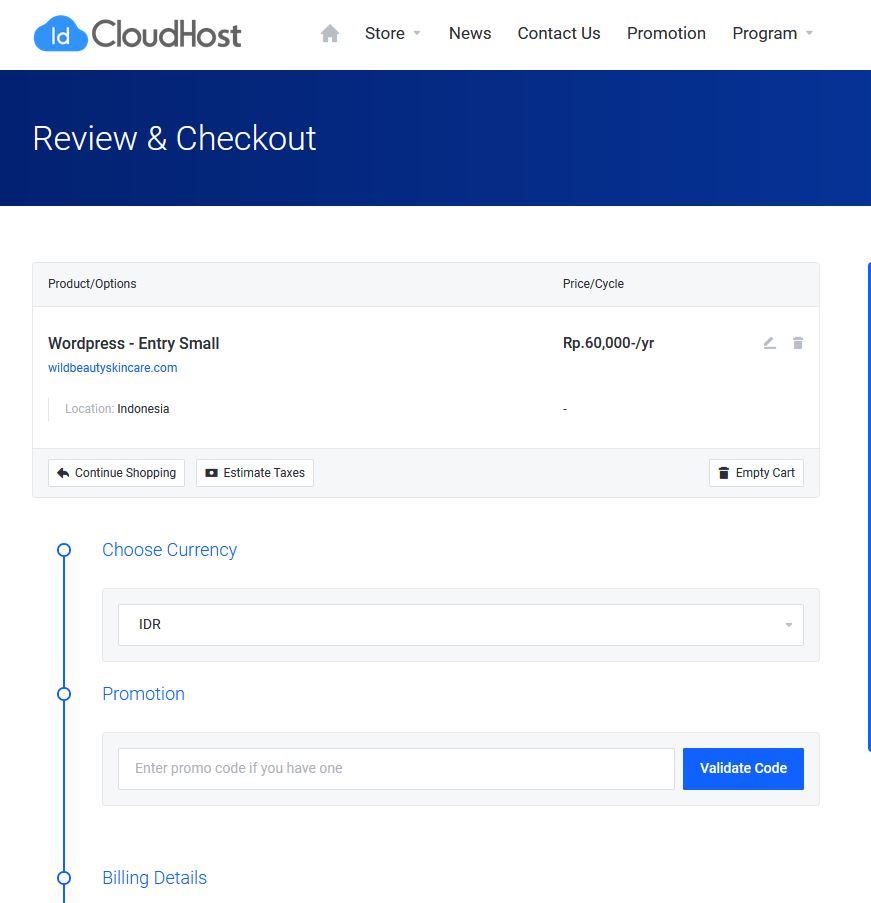
Task: Open the IDR currency dropdown
Action: click(x=460, y=624)
